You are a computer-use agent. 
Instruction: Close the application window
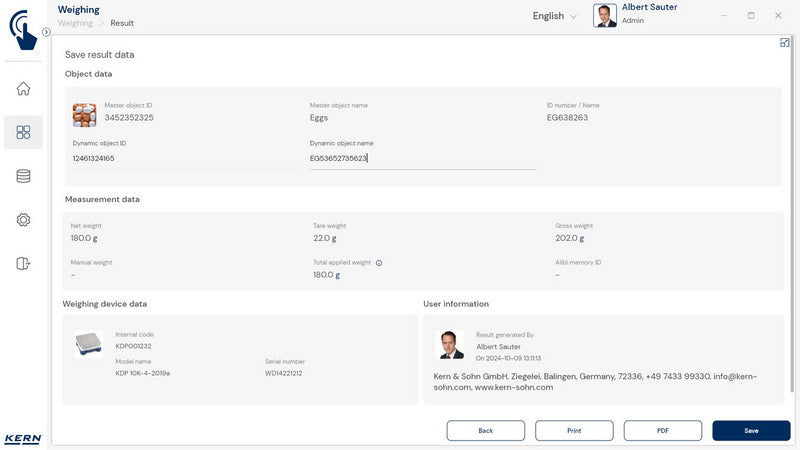tap(778, 16)
